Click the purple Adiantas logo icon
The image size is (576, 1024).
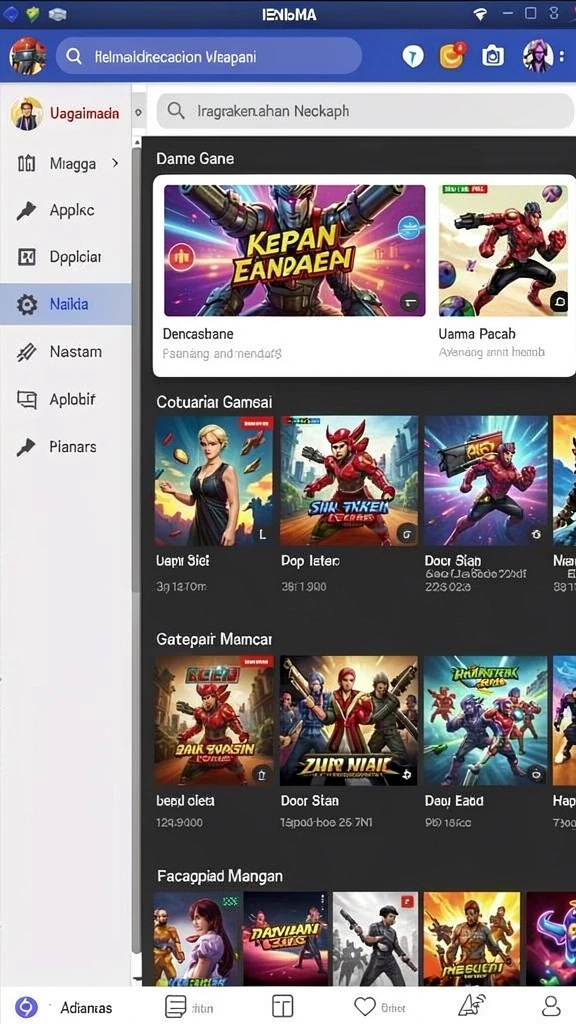click(26, 1007)
